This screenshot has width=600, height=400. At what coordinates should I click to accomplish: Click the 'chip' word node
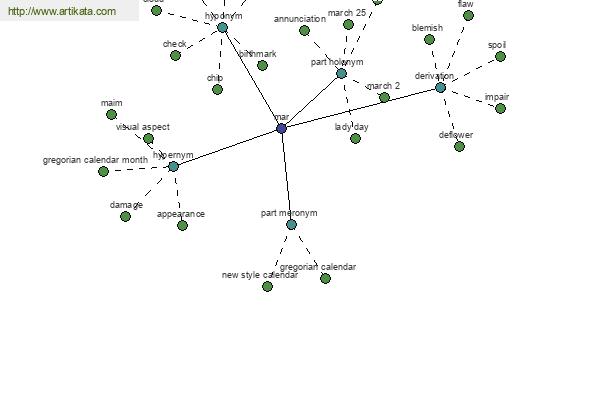pyautogui.click(x=217, y=90)
